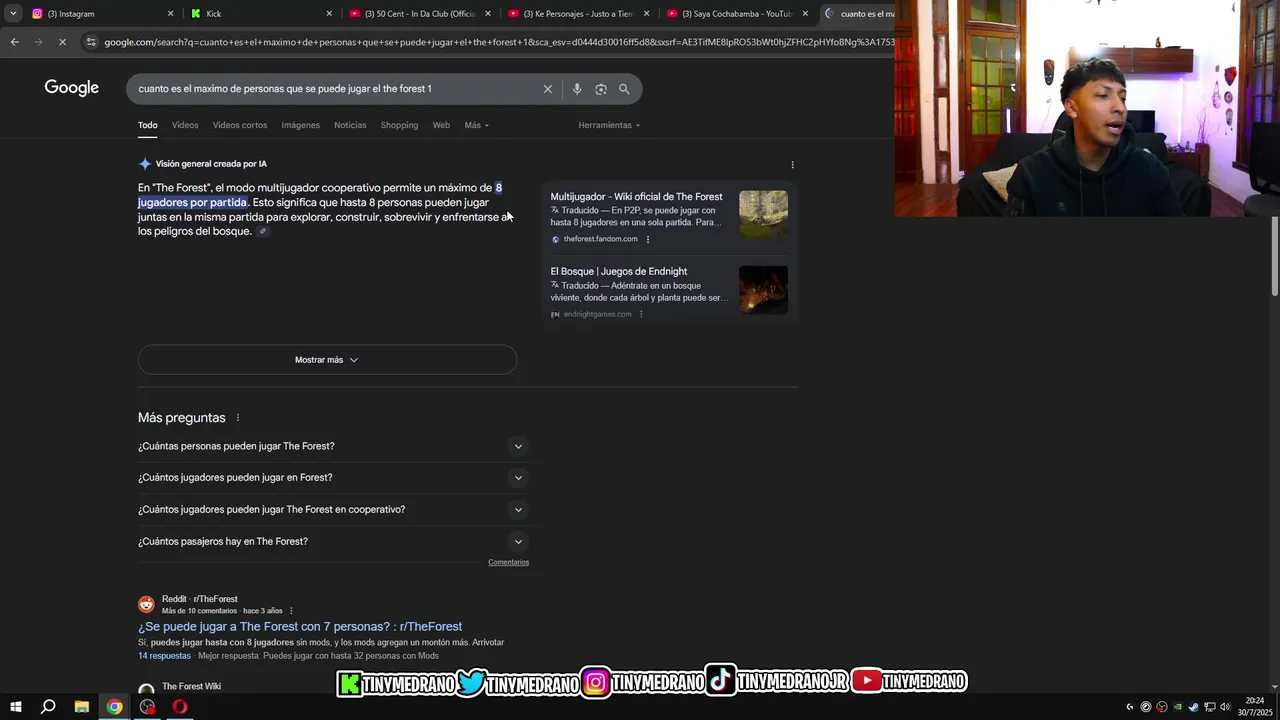This screenshot has height=720, width=1280.
Task: Open Reddit result three-dot options
Action: [291, 611]
